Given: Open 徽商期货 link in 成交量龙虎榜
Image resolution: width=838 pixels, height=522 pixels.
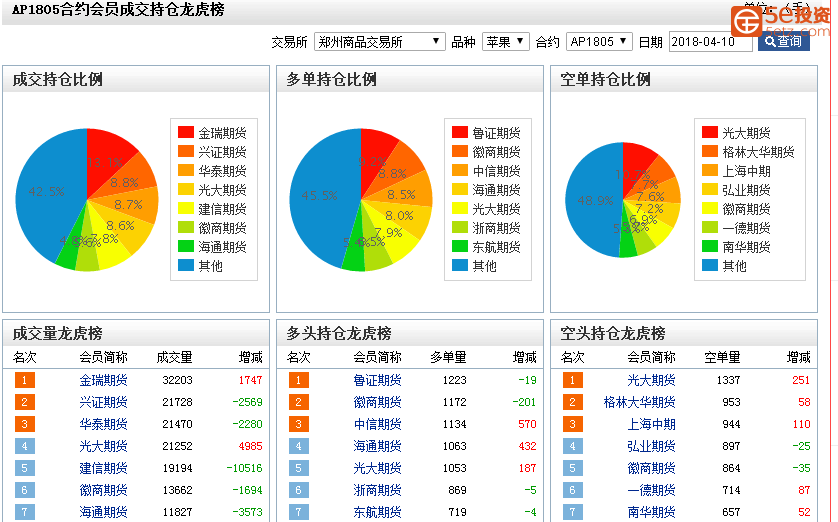Looking at the screenshot, I should coord(103,490).
